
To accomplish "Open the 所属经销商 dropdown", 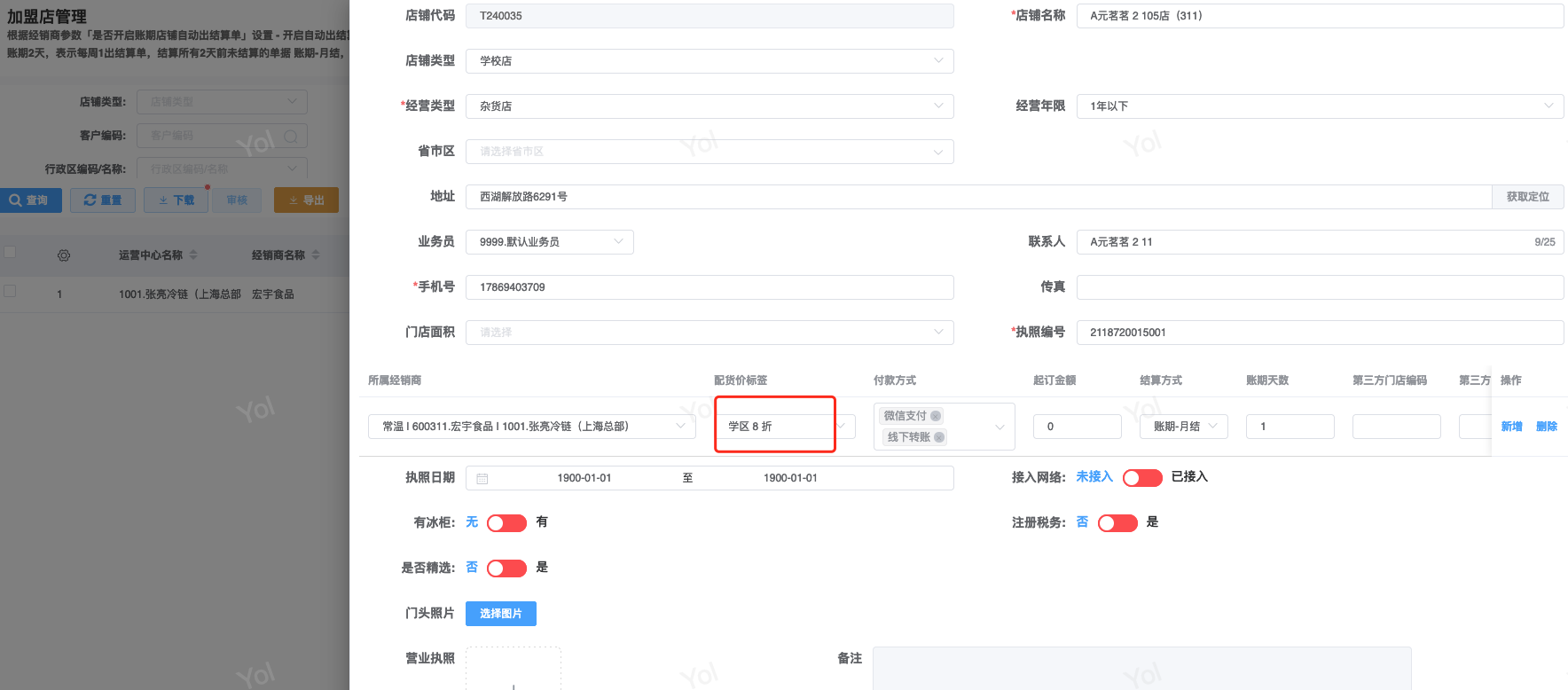I will [532, 427].
